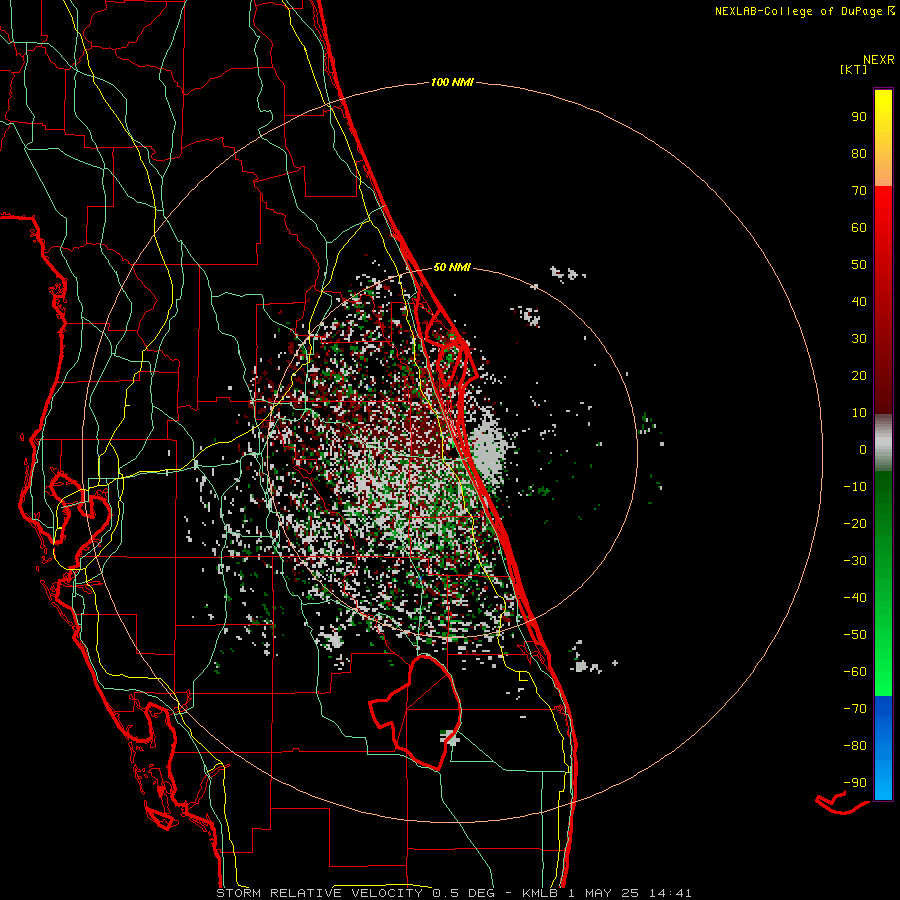Click the [KT] units label
The width and height of the screenshot is (900, 900).
point(854,69)
